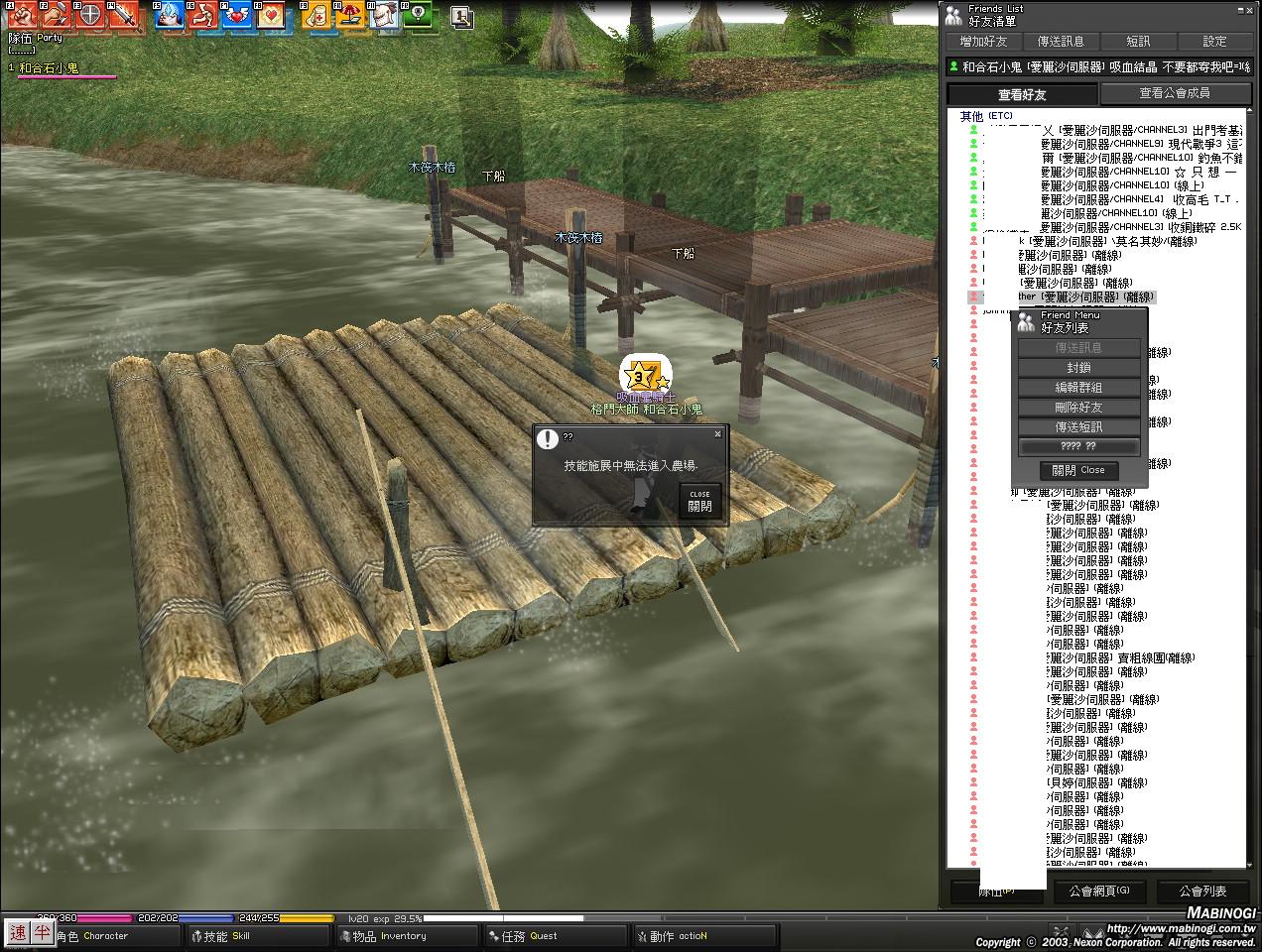1262x952 pixels.
Task: Trigger the F5 ice crystal skill icon
Action: (170, 15)
